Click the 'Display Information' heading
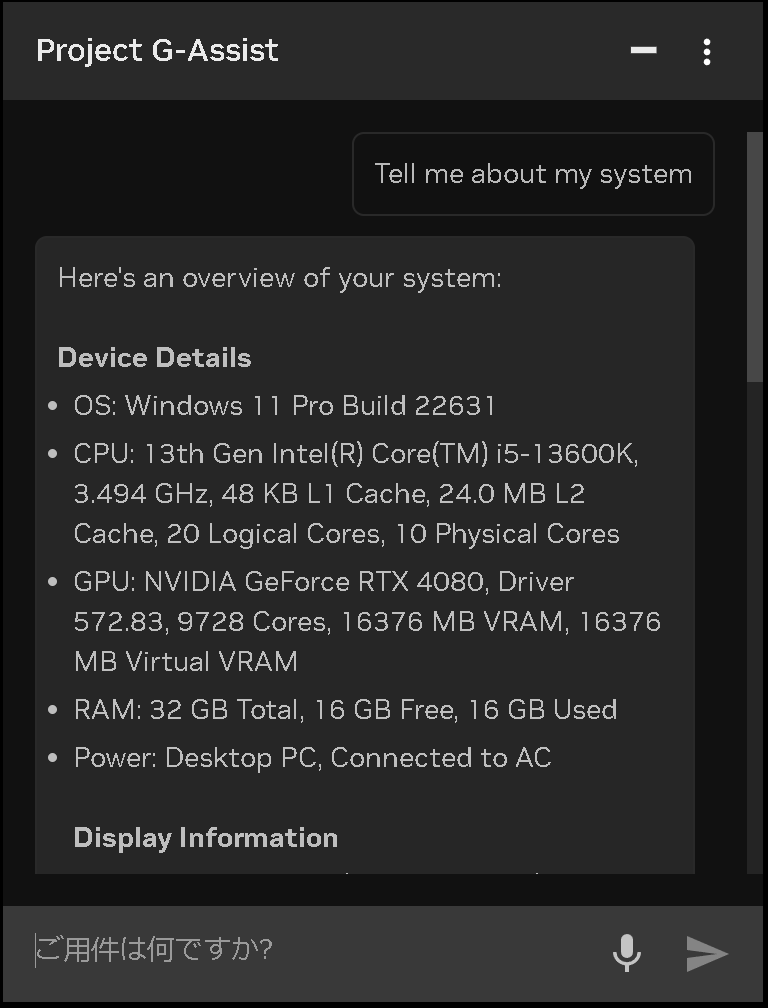The image size is (768, 1008). point(205,838)
